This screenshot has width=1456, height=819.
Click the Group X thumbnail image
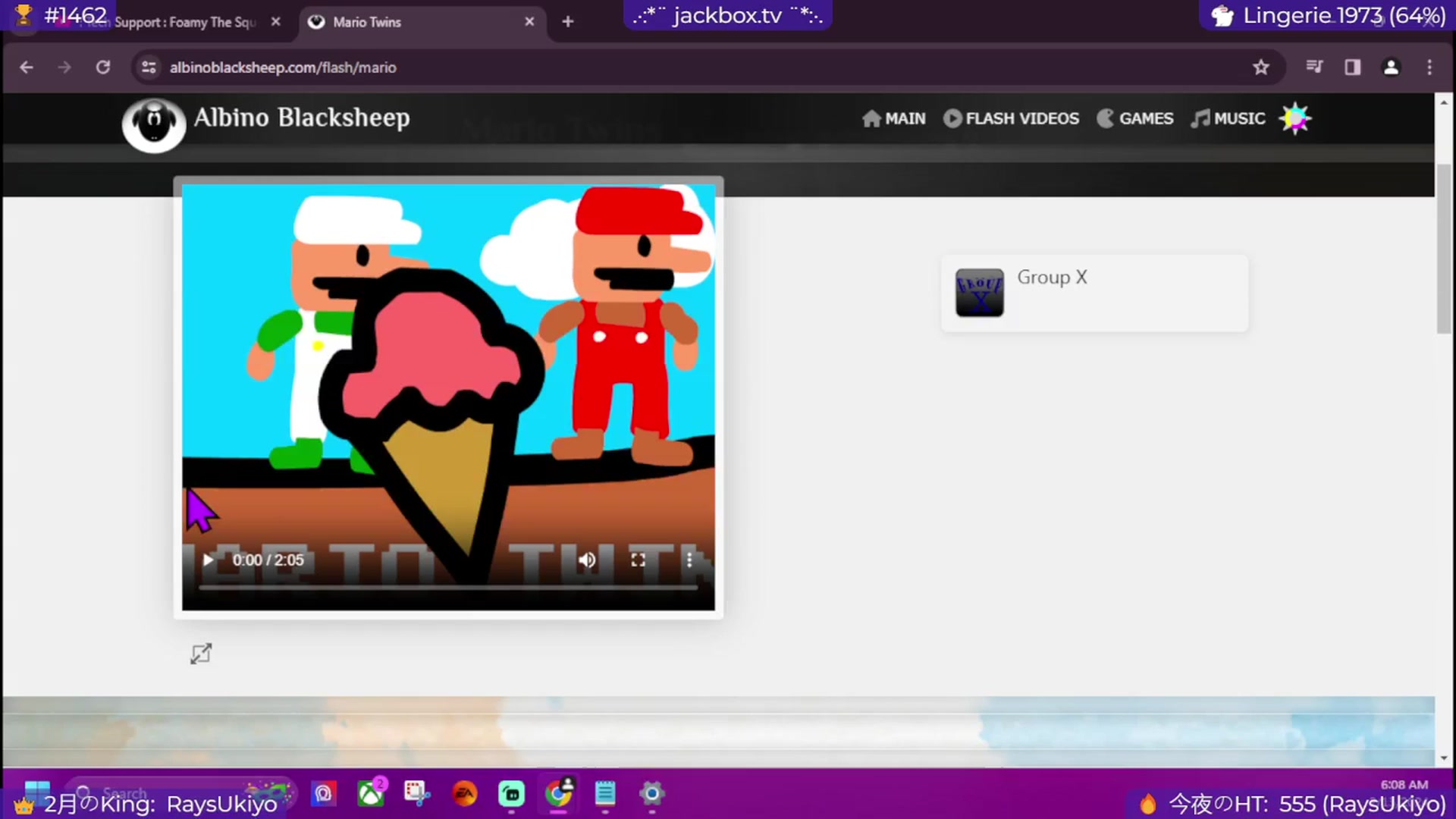979,293
